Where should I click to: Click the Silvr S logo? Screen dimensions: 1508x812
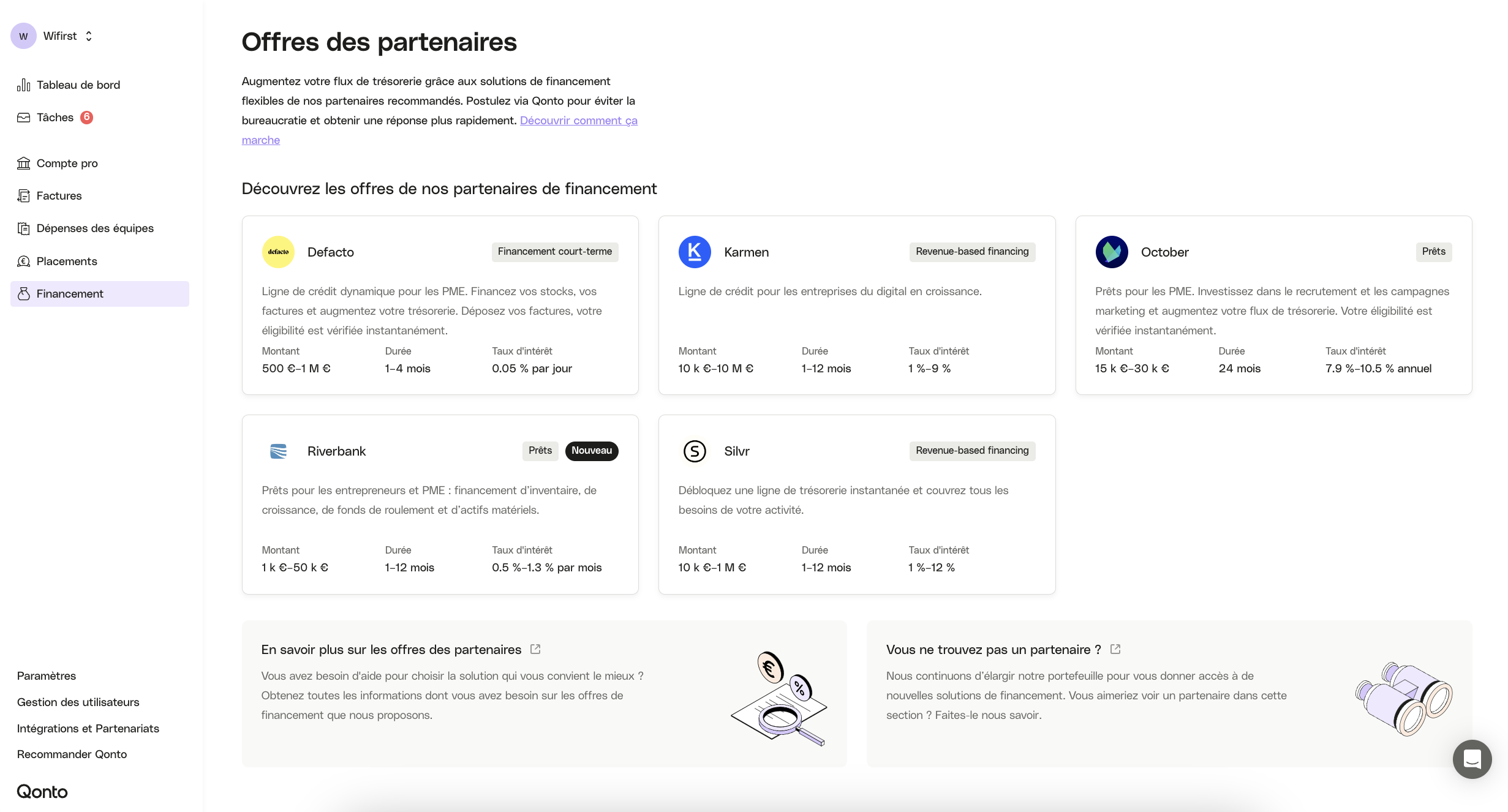695,451
